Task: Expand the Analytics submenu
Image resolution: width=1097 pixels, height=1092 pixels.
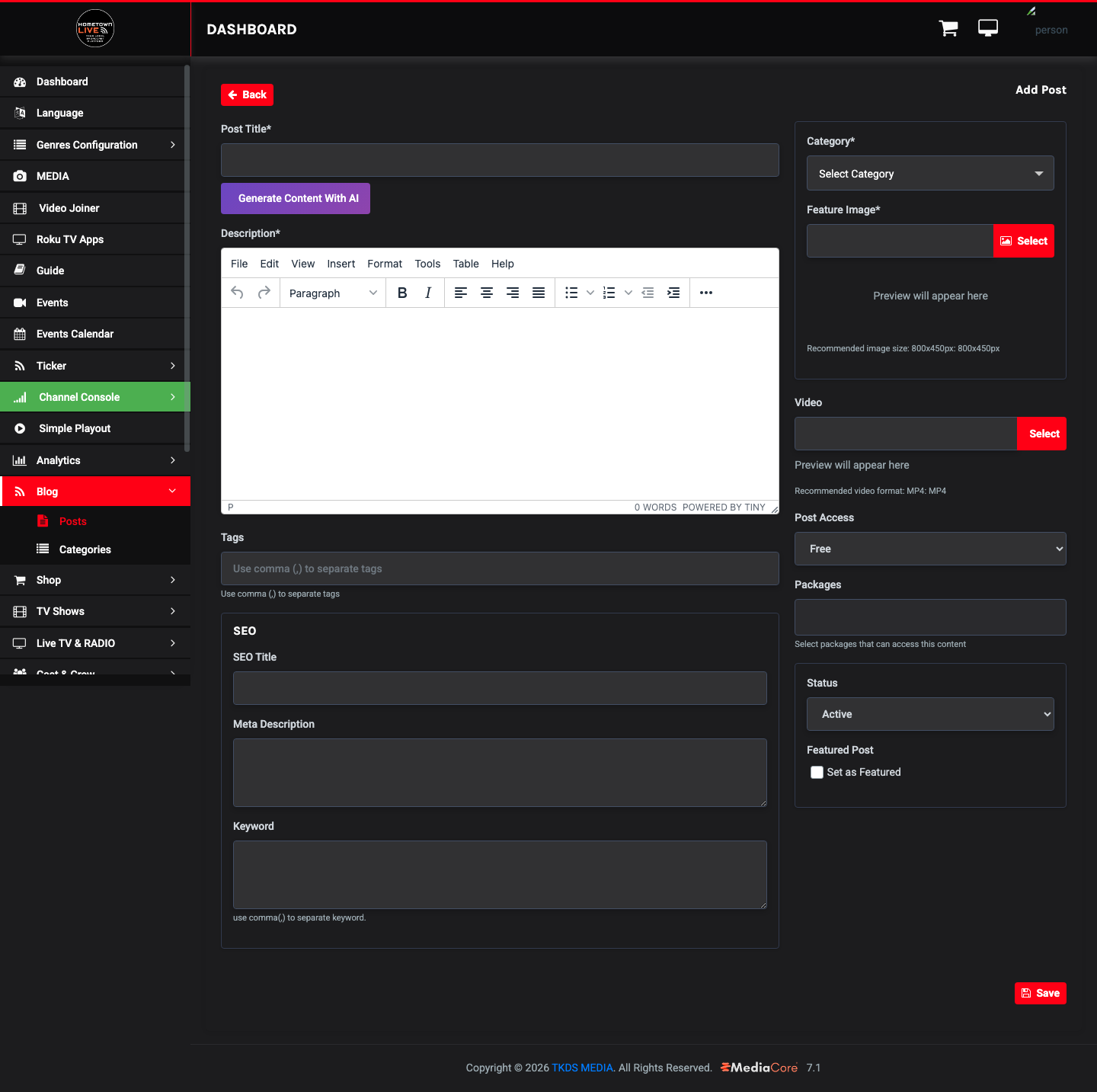Action: click(x=173, y=460)
